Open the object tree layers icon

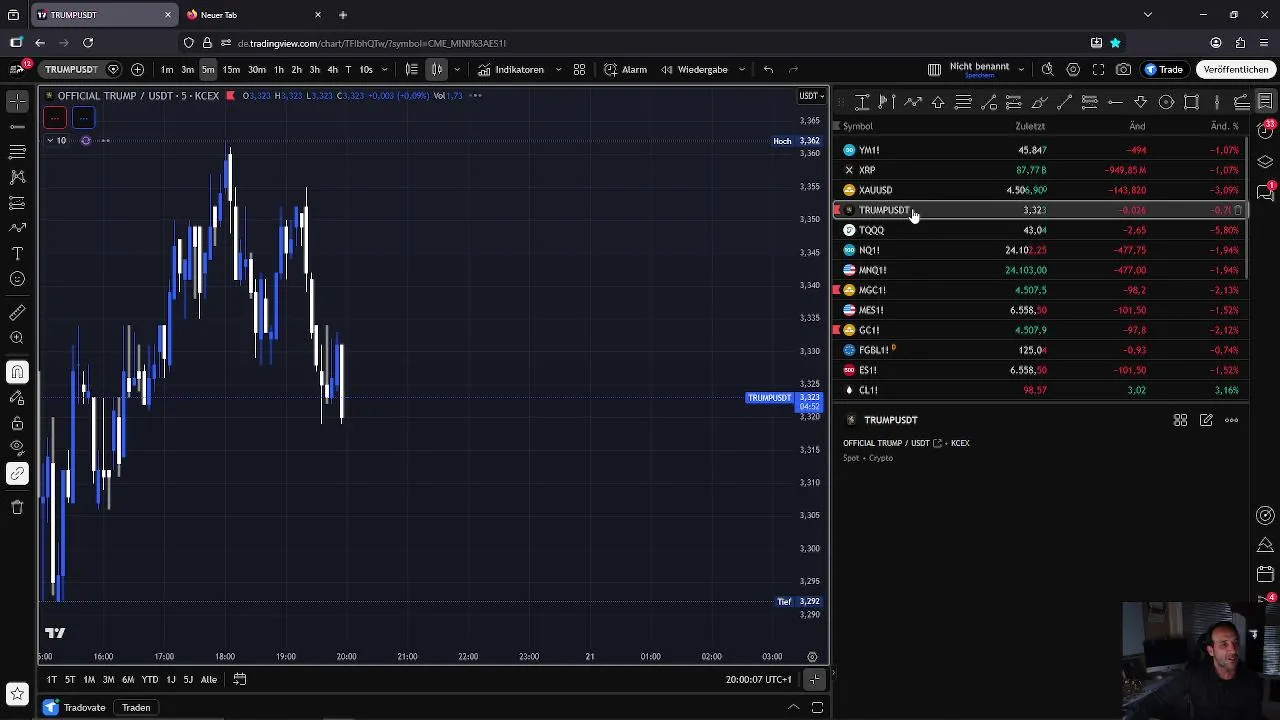click(x=1265, y=161)
